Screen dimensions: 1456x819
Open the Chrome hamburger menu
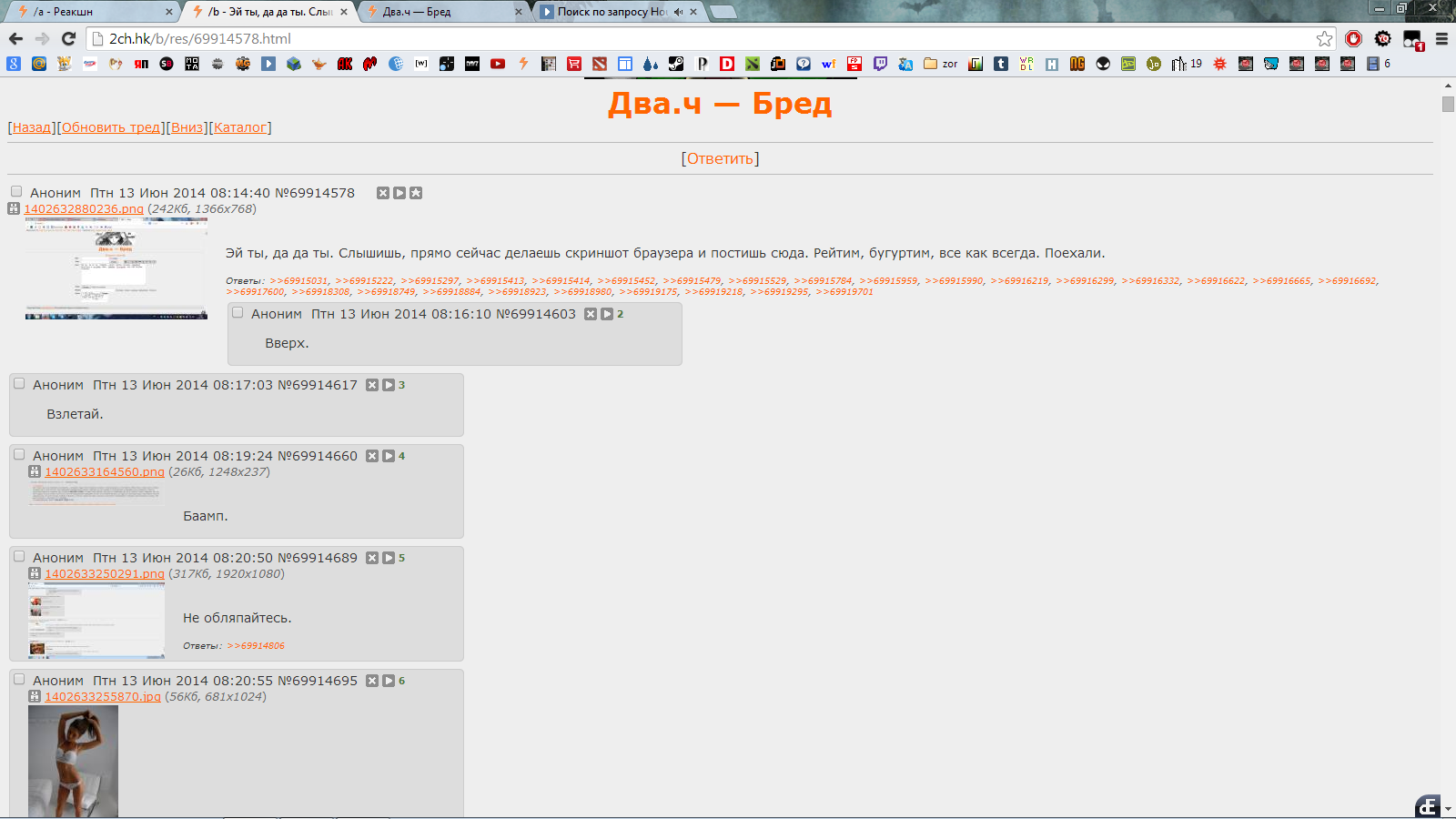click(x=1441, y=38)
